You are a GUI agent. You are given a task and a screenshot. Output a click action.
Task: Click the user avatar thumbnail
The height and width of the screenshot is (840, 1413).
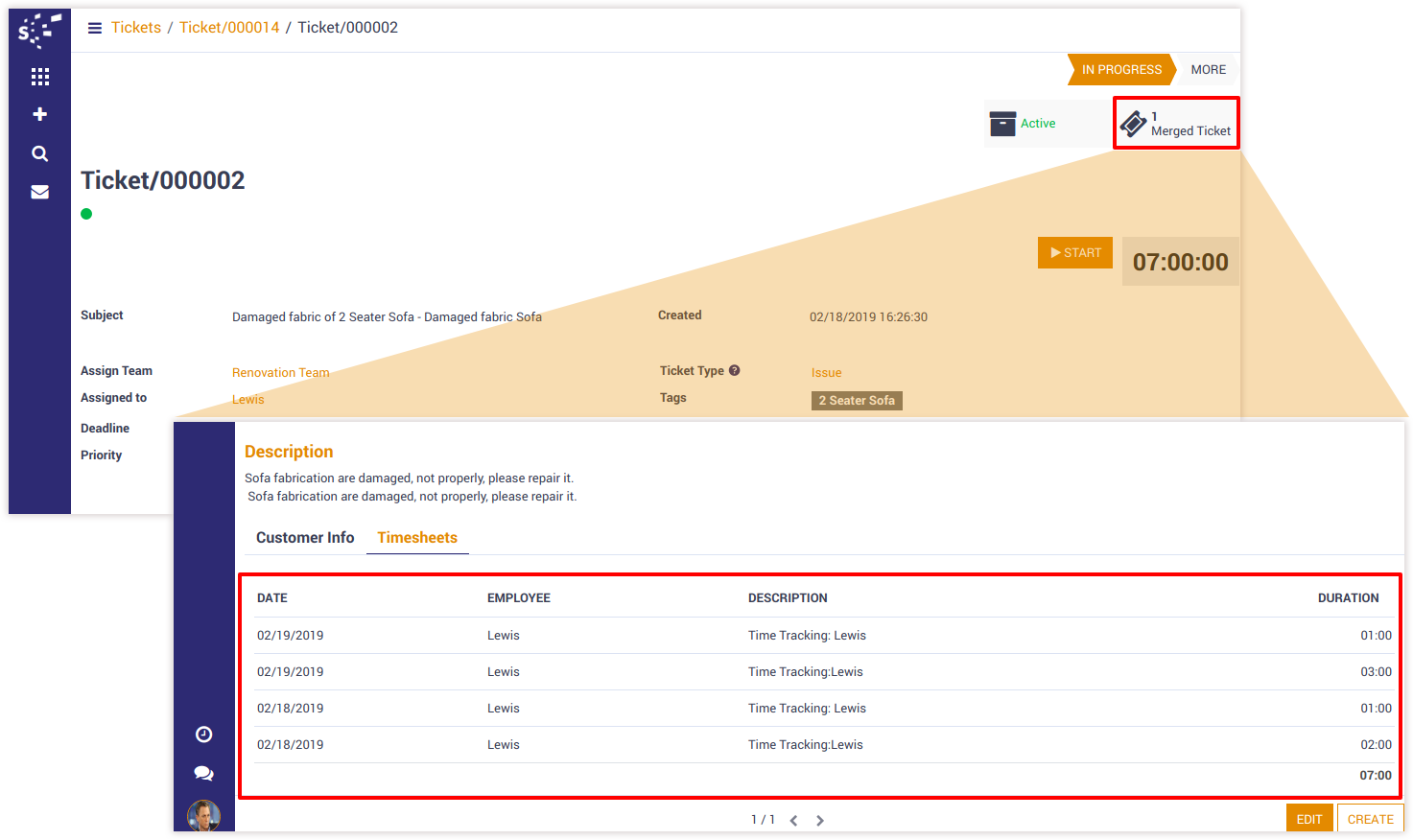(203, 815)
